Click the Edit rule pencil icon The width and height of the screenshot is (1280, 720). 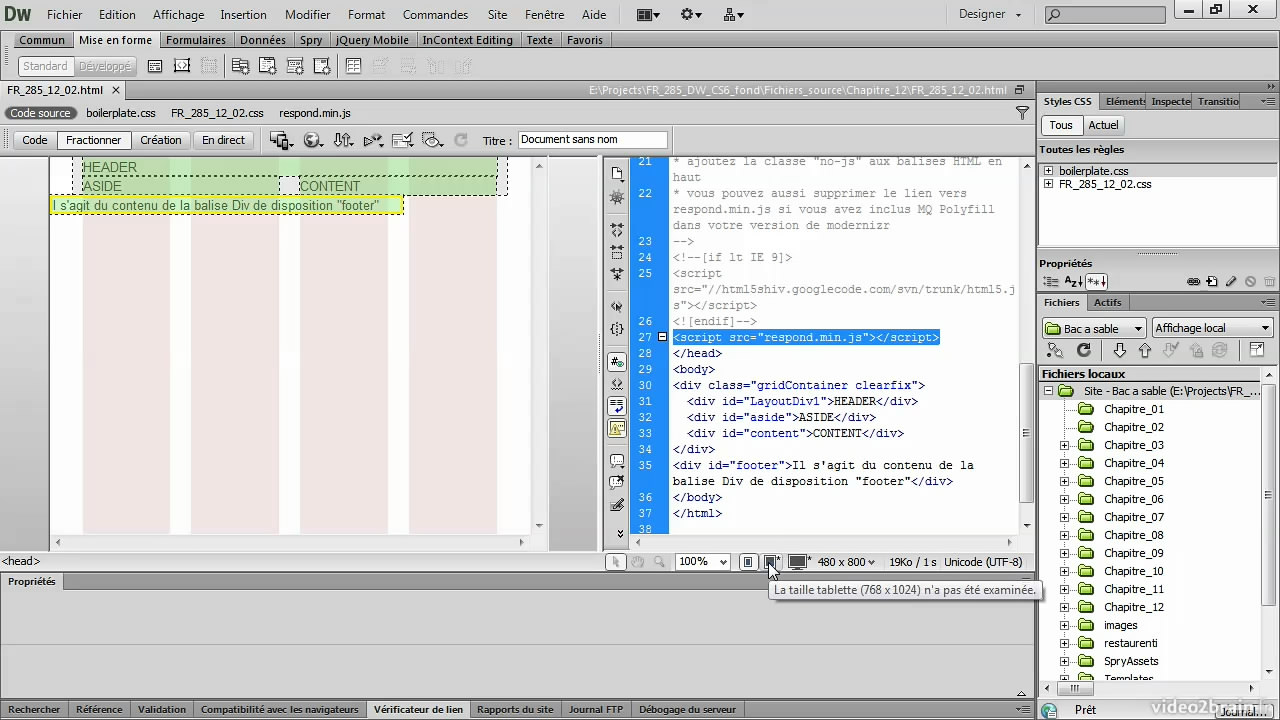(x=1231, y=282)
